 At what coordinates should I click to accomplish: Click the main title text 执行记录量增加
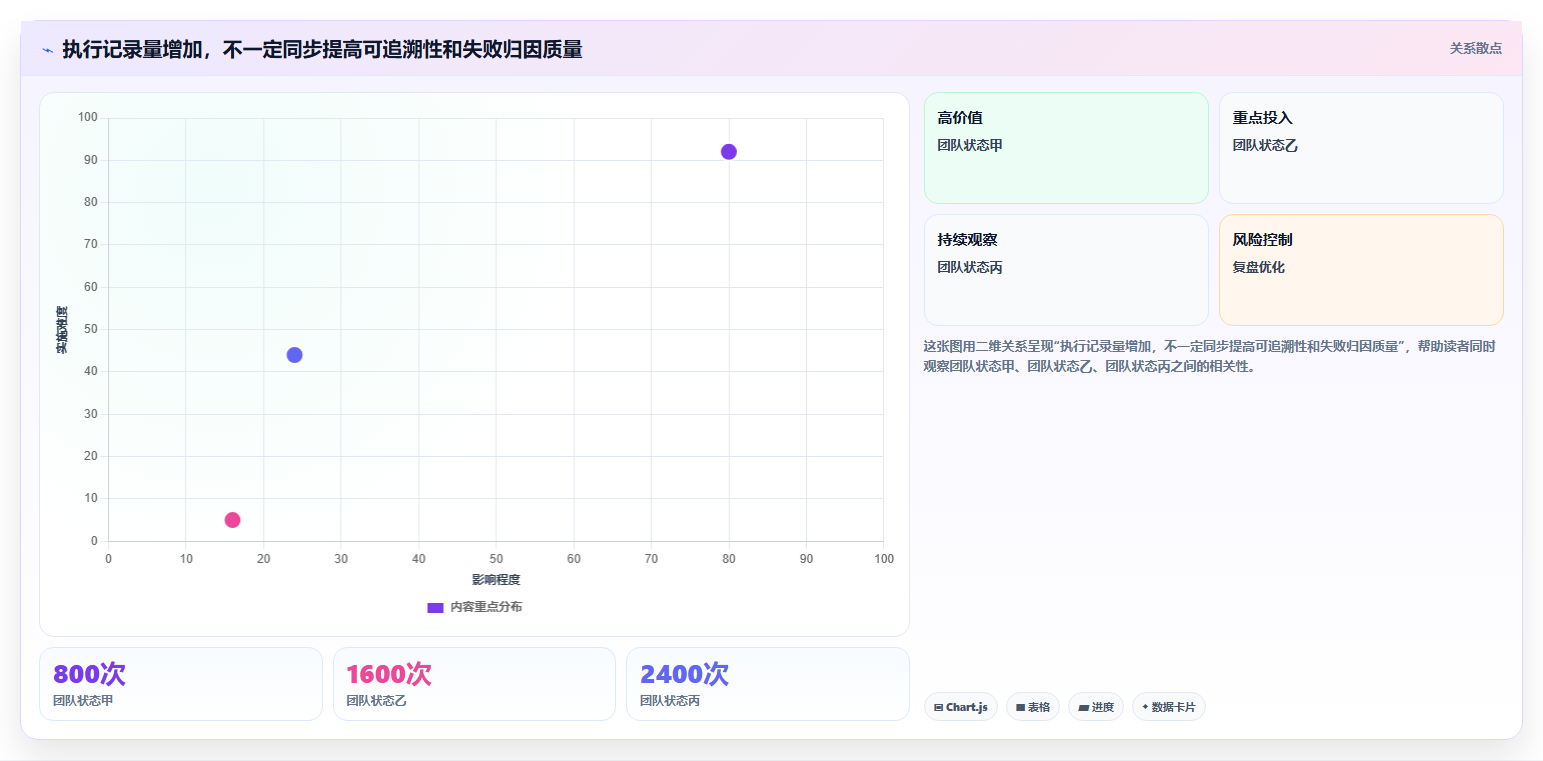click(x=322, y=49)
